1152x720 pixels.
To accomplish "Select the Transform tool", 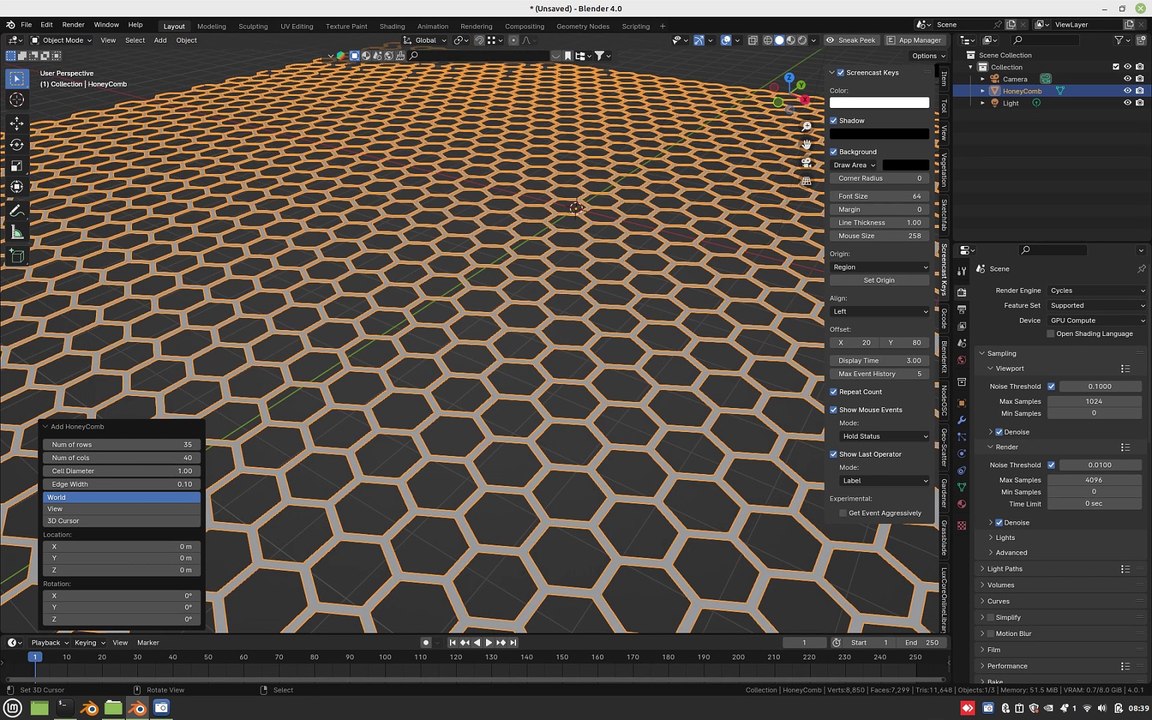I will tap(17, 187).
